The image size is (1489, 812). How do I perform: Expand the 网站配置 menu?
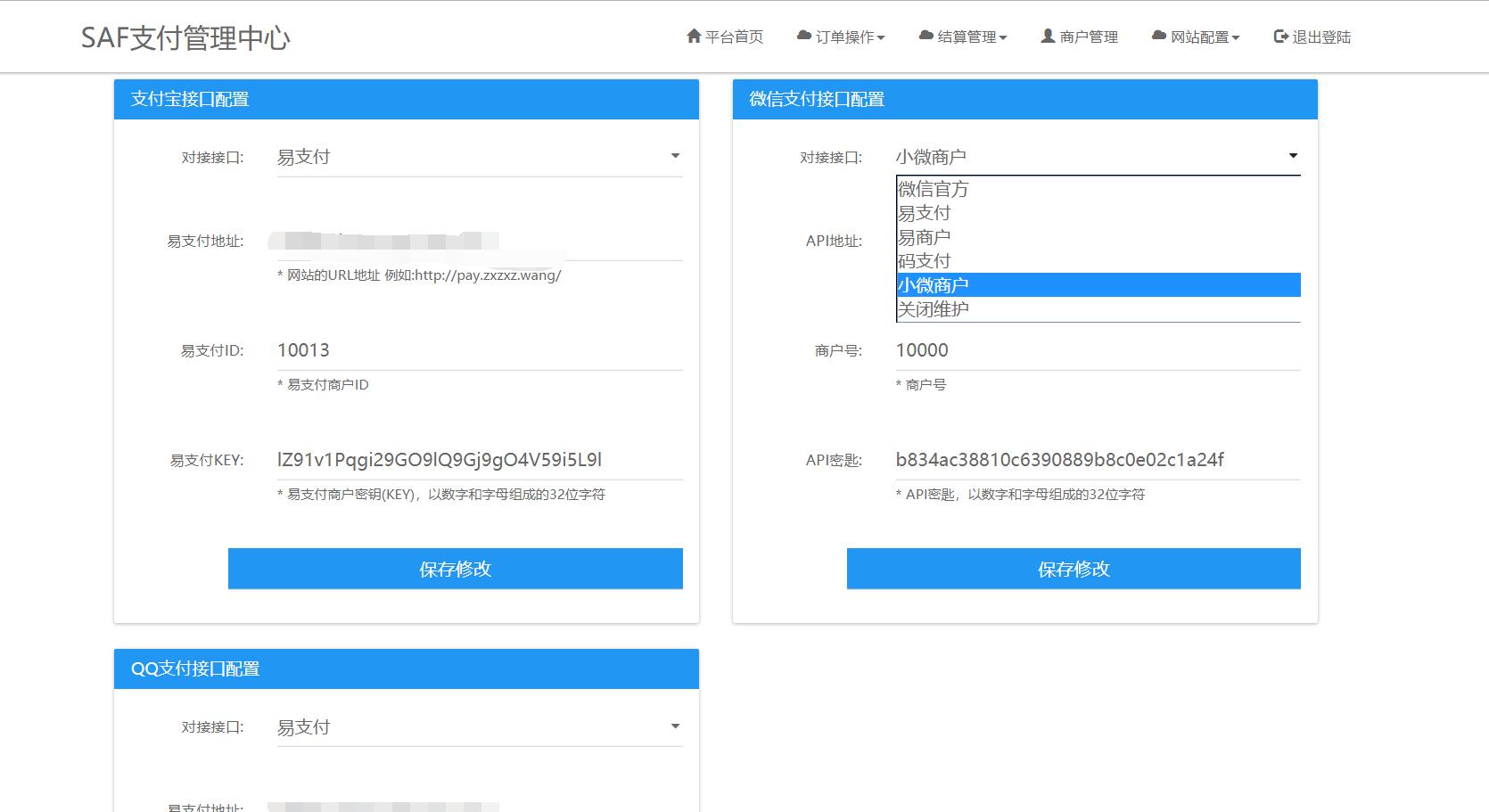(x=1196, y=37)
